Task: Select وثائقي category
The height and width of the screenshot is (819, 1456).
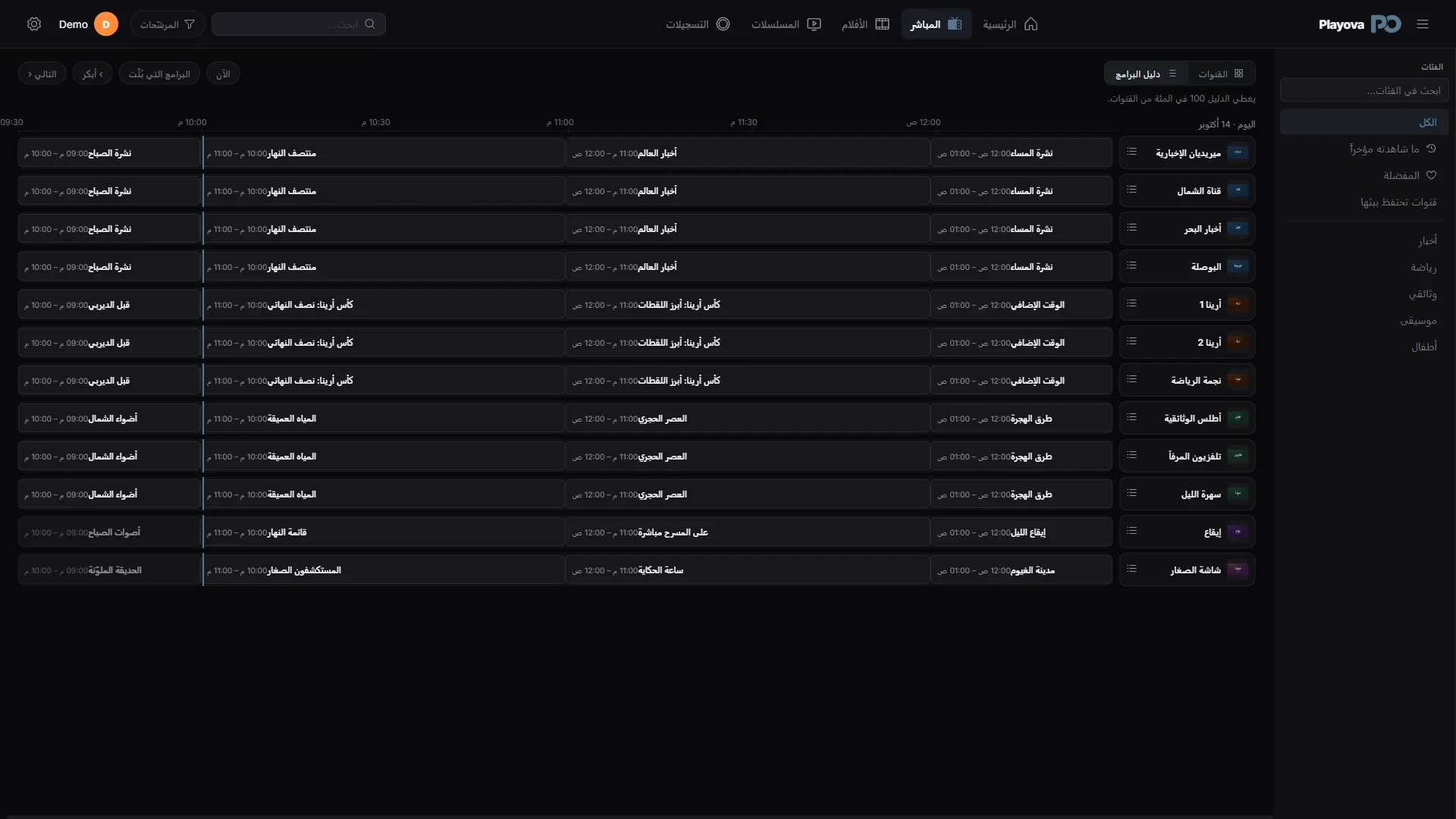Action: (1364, 293)
